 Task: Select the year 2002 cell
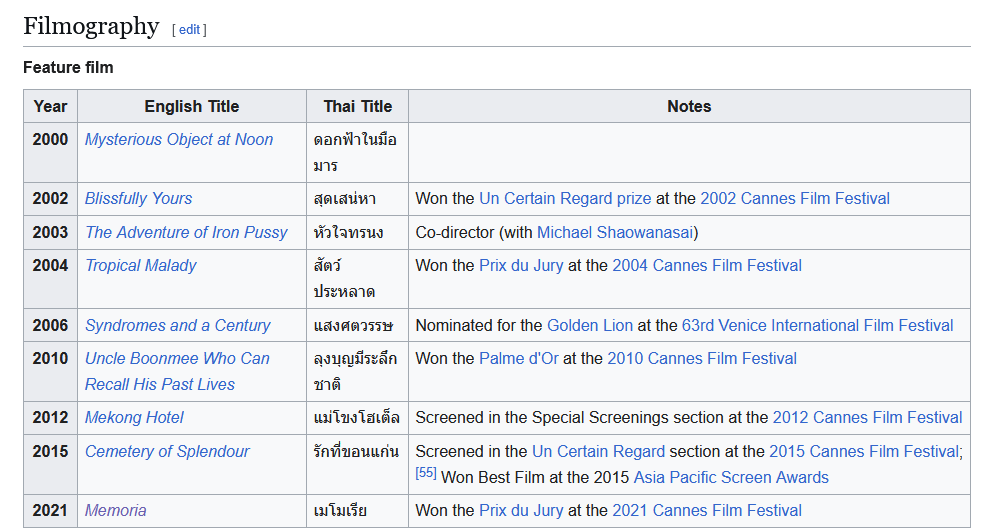[51, 198]
